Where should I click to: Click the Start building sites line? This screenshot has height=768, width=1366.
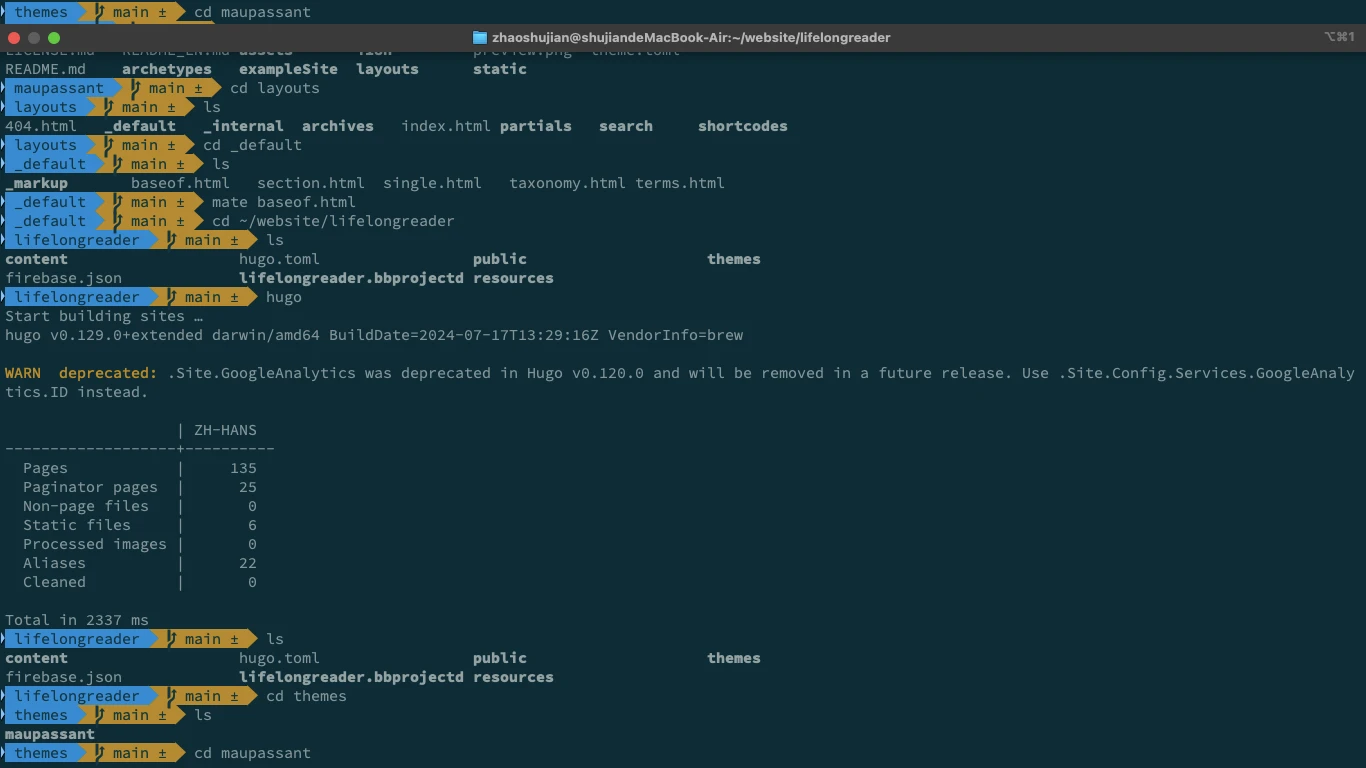pyautogui.click(x=104, y=316)
